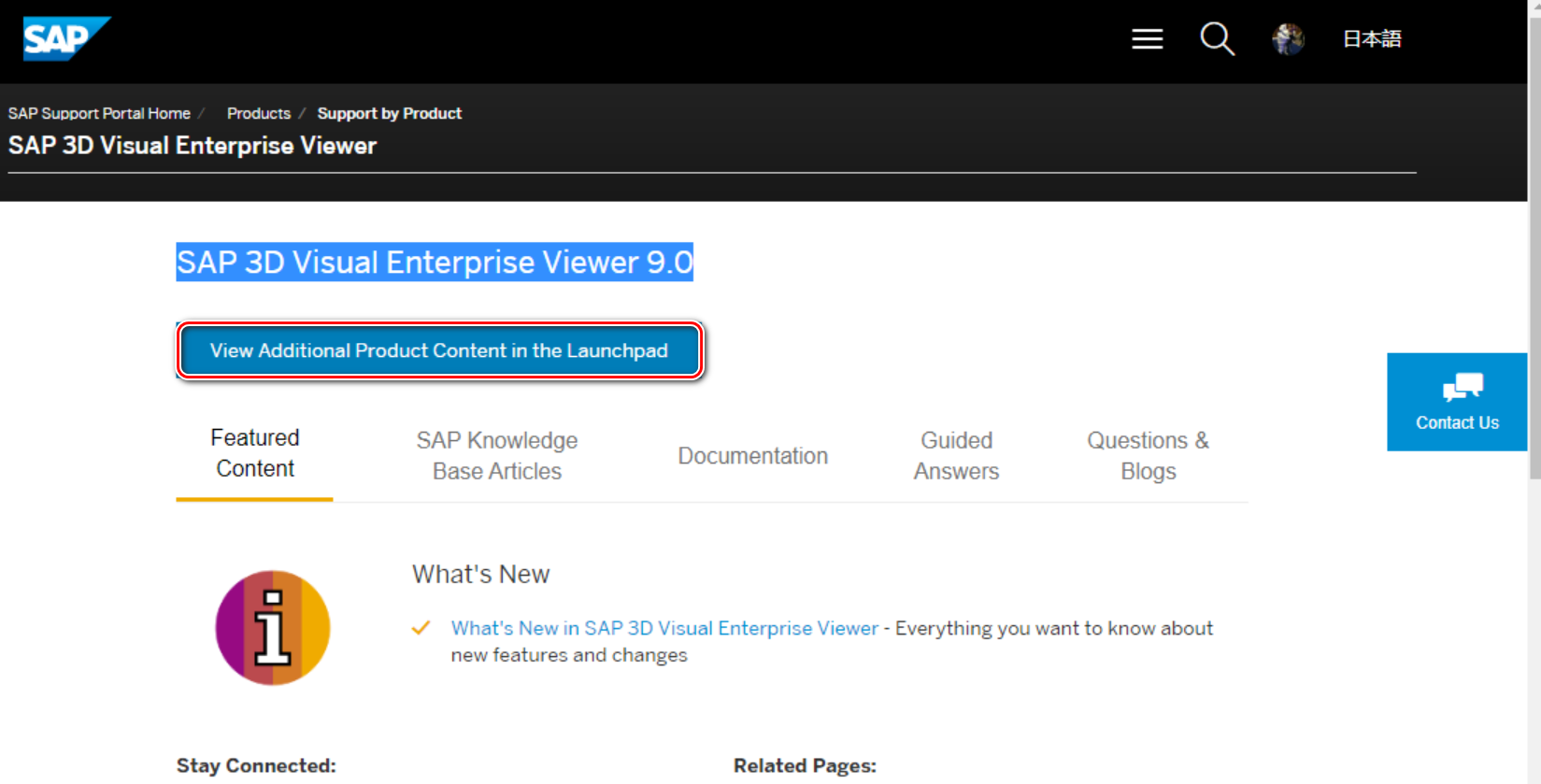Open the Documentation tab
The height and width of the screenshot is (784, 1541).
pyautogui.click(x=753, y=456)
